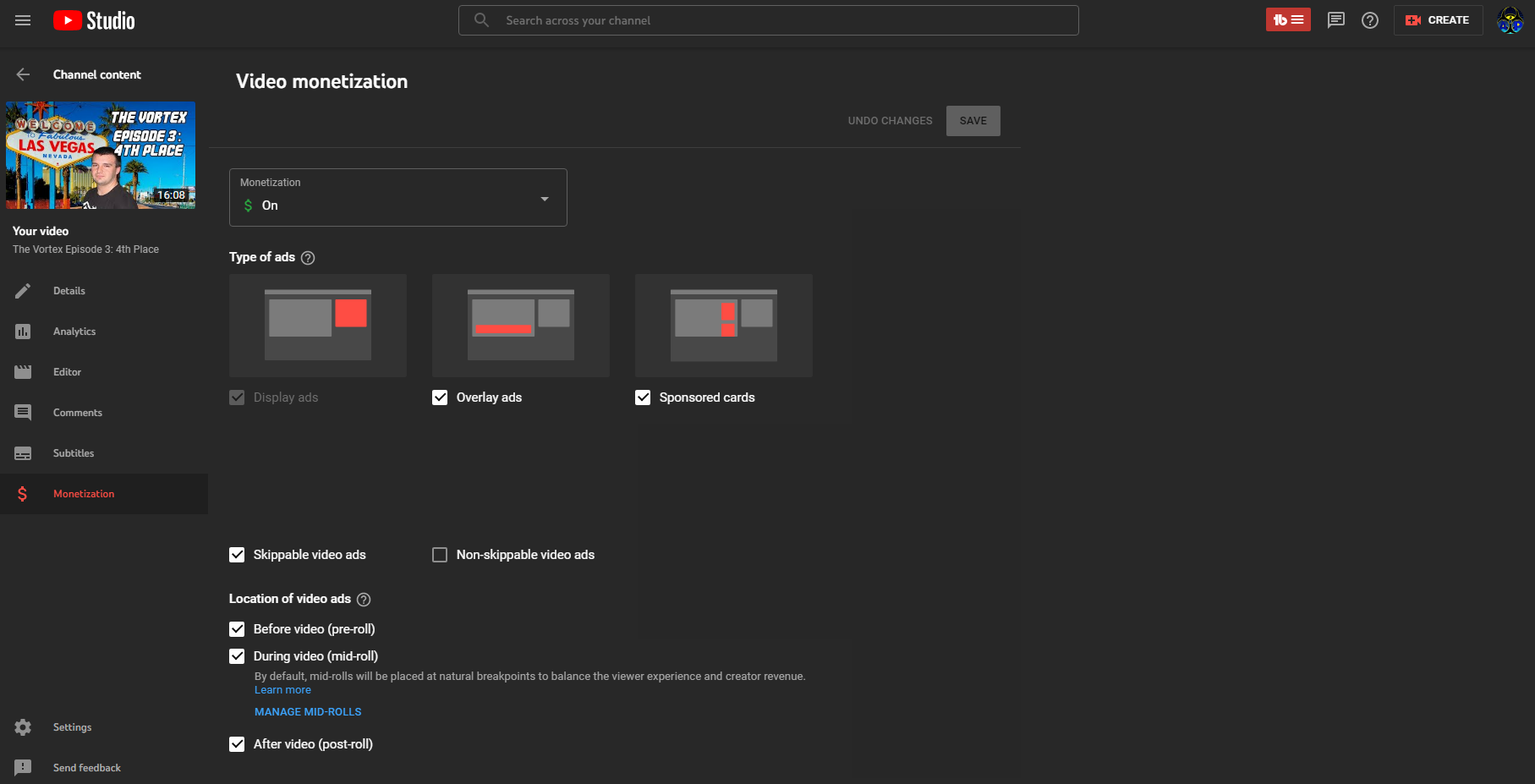Image resolution: width=1535 pixels, height=784 pixels.
Task: Uncheck the Overlay ads checkbox
Action: pos(440,397)
